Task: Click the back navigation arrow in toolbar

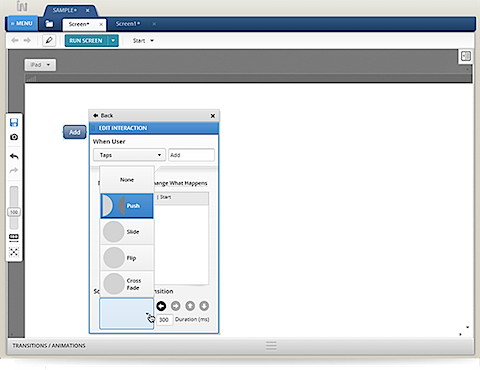Action: (x=15, y=40)
